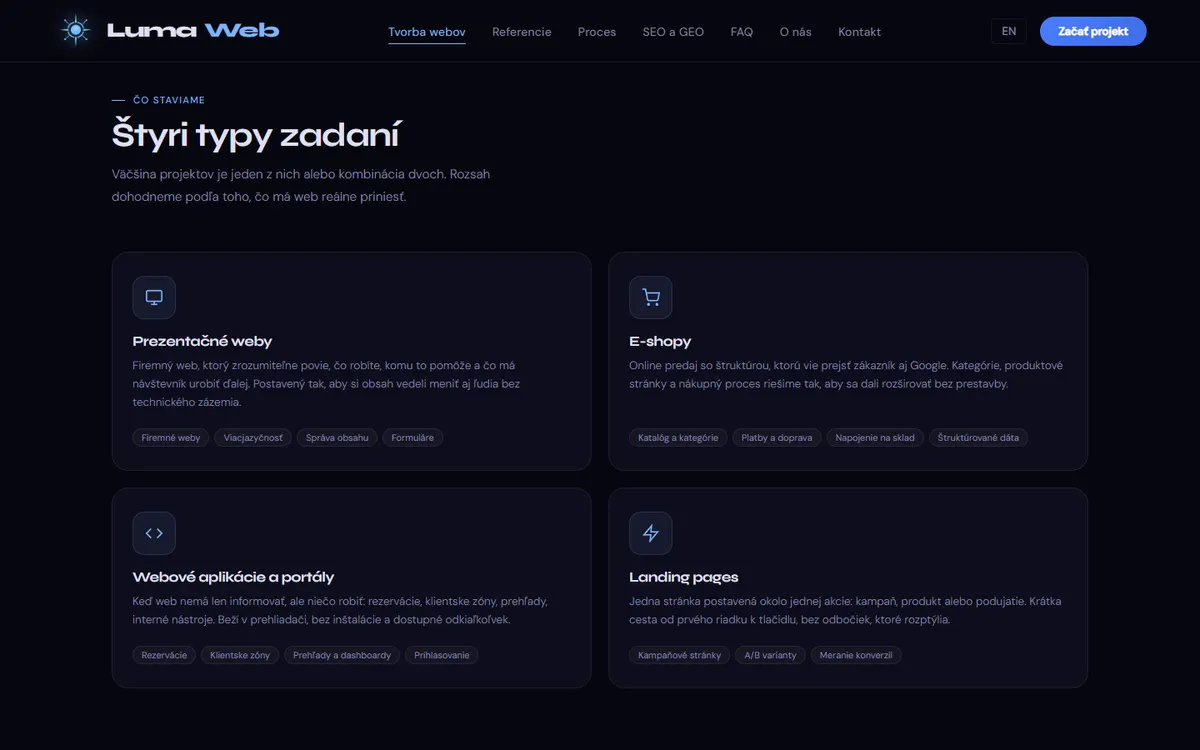Image resolution: width=1200 pixels, height=750 pixels.
Task: Visit the O nás page link
Action: pos(796,32)
